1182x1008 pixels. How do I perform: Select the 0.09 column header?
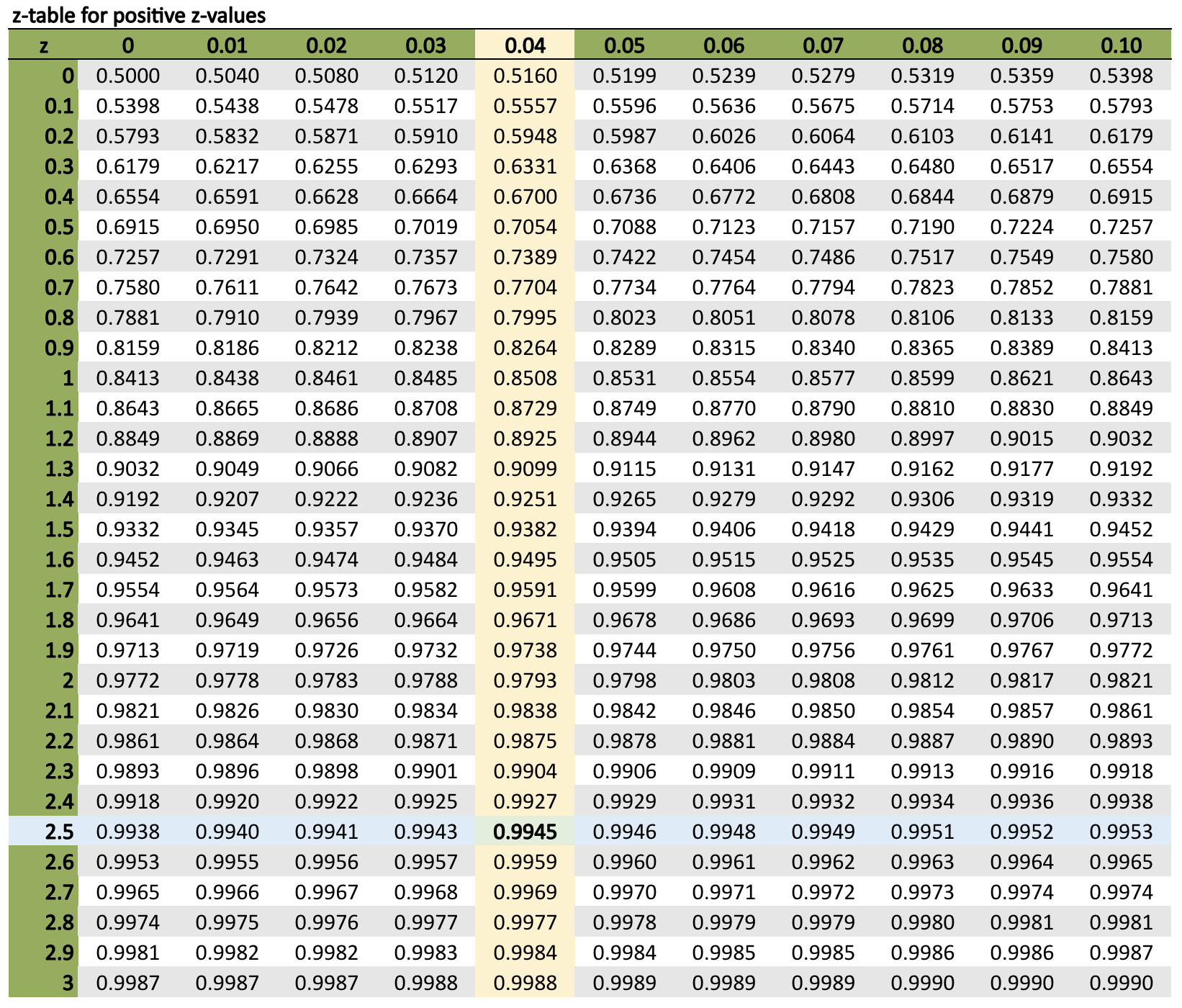(x=1021, y=45)
